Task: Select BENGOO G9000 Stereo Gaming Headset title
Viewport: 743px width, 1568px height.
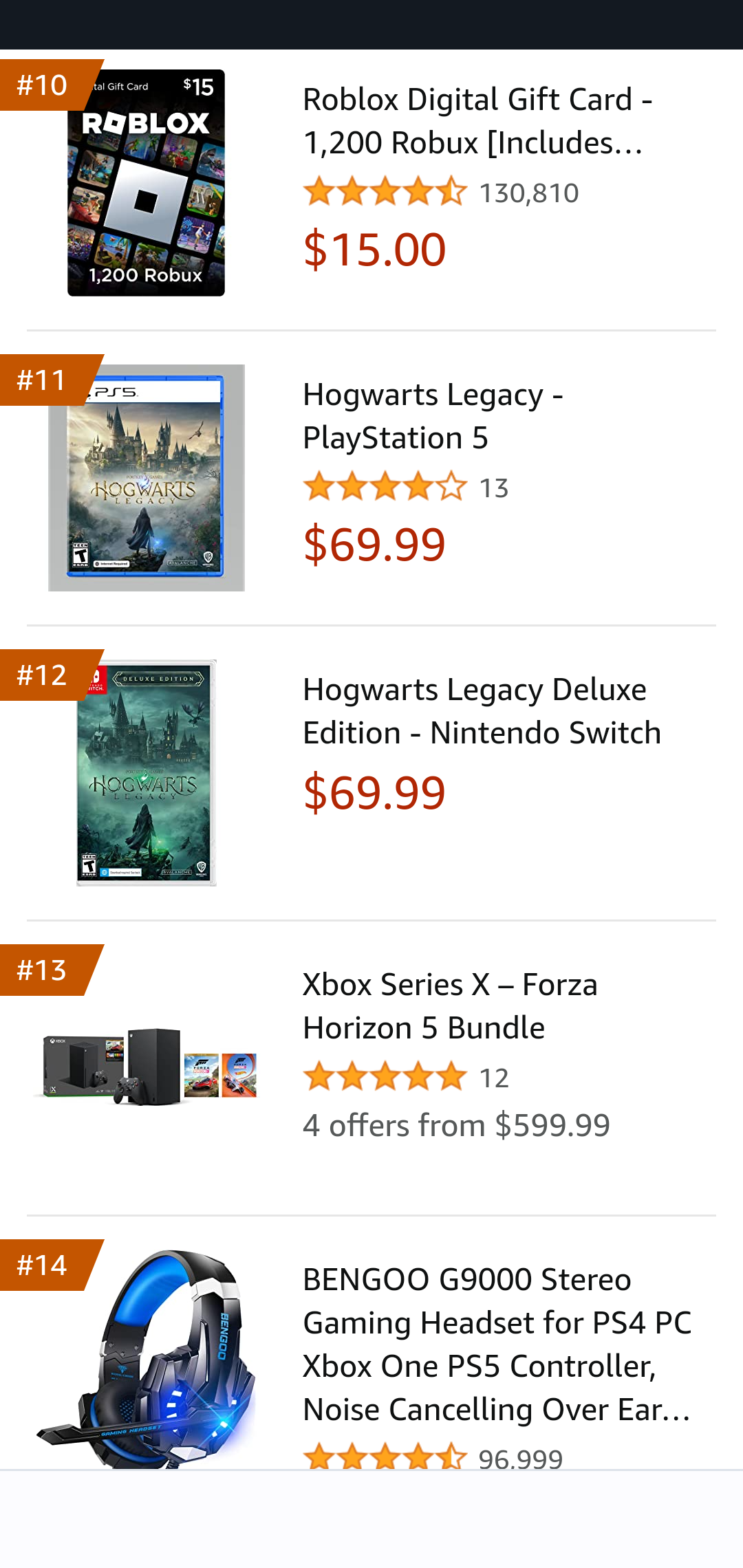Action: pos(497,1344)
